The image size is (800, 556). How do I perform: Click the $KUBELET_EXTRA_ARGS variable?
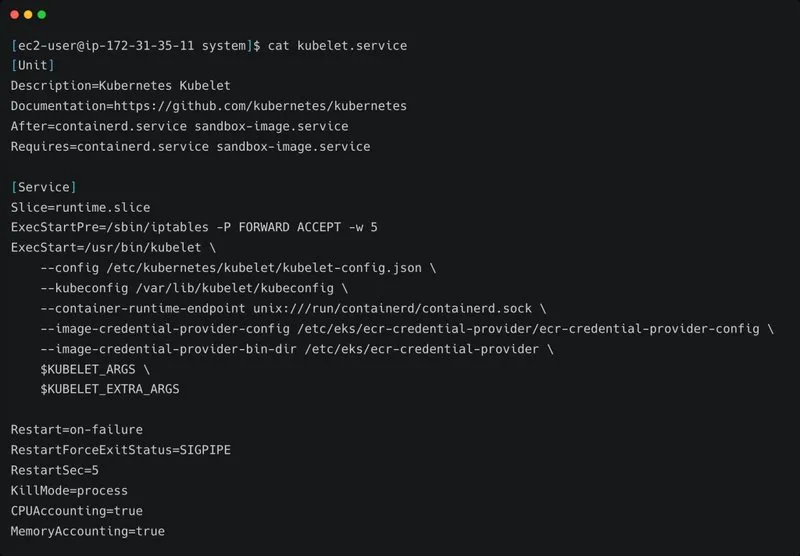click(x=110, y=389)
